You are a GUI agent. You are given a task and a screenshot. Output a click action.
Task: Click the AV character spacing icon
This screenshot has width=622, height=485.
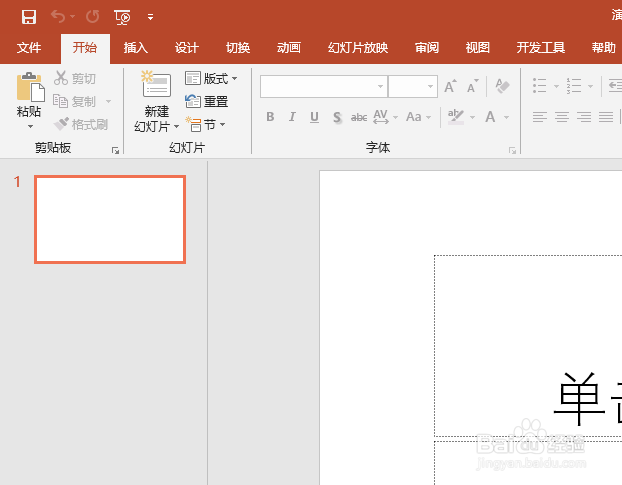click(x=381, y=117)
